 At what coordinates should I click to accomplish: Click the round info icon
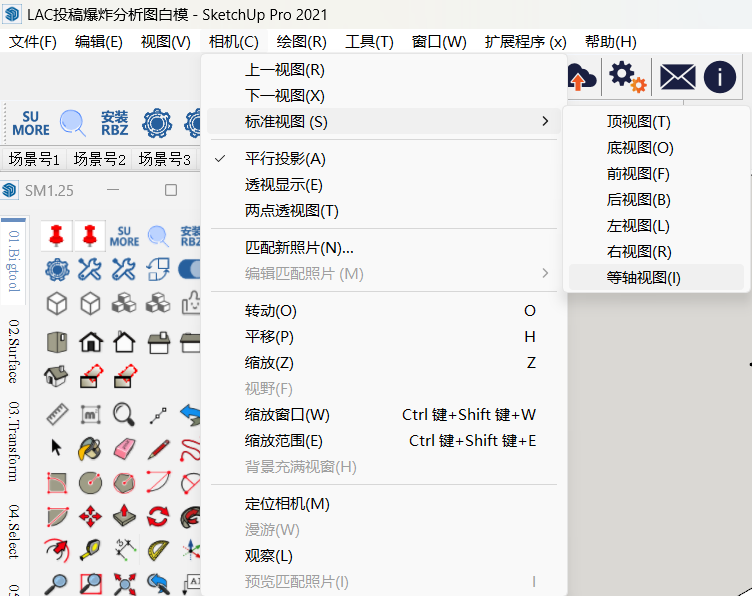719,77
